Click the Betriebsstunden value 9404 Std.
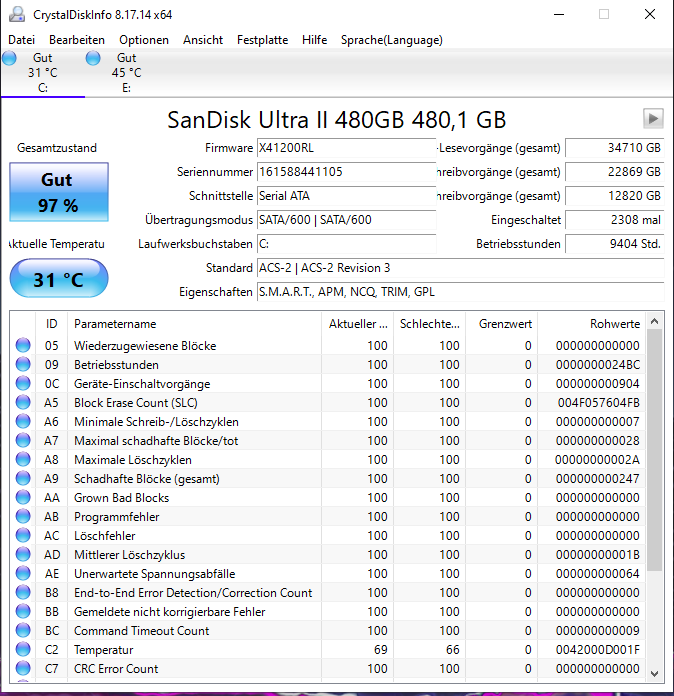 pyautogui.click(x=615, y=244)
